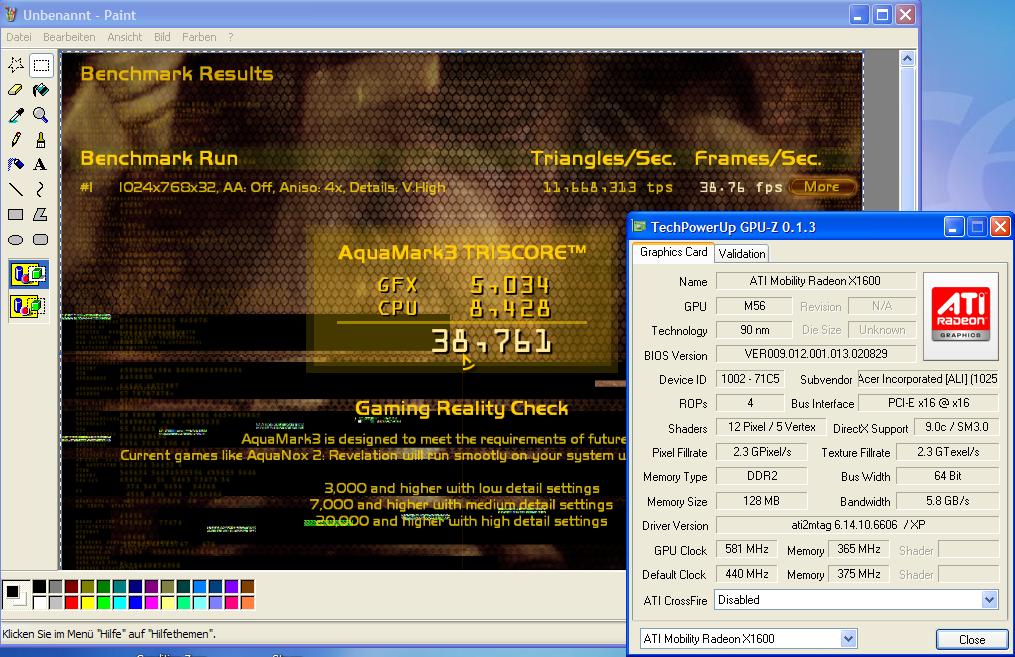Click the ATI Radeon logo in GPU-Z
Screen dimensions: 1015x657
961,316
